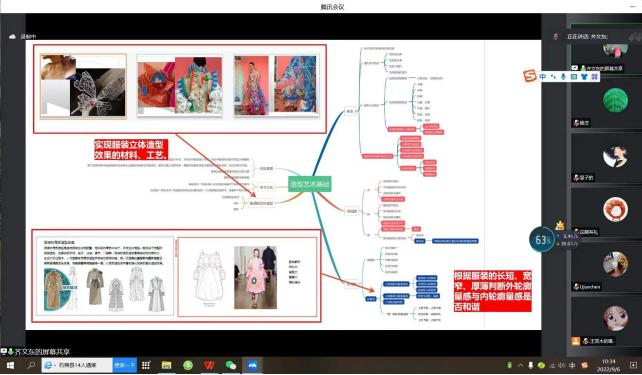Image resolution: width=642 pixels, height=375 pixels.
Task: Open WeChat from the taskbar
Action: [231, 365]
